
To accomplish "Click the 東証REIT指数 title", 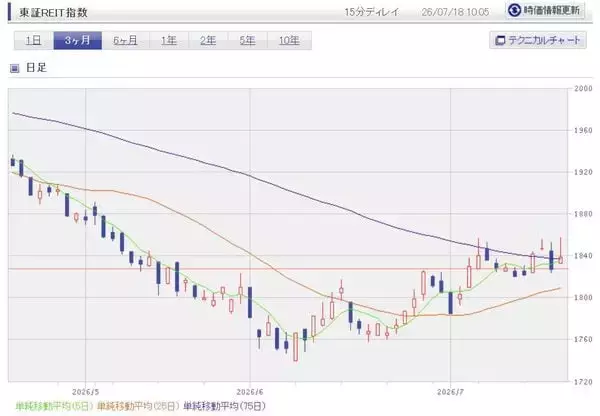I will [x=53, y=13].
